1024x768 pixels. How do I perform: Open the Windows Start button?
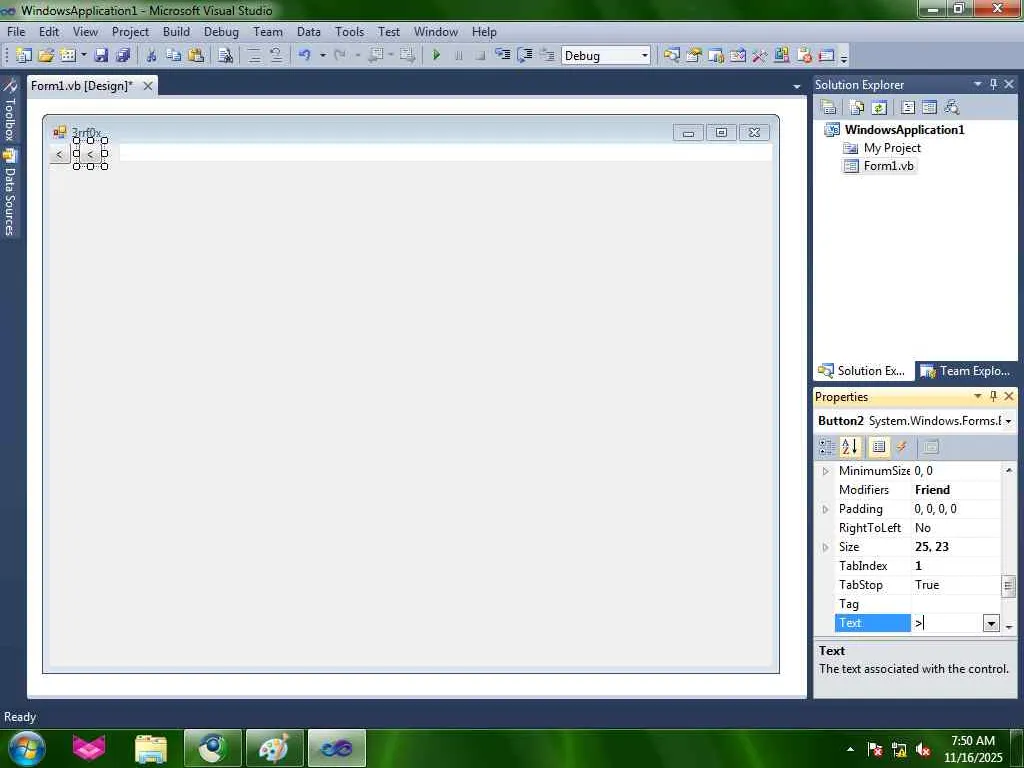point(27,748)
